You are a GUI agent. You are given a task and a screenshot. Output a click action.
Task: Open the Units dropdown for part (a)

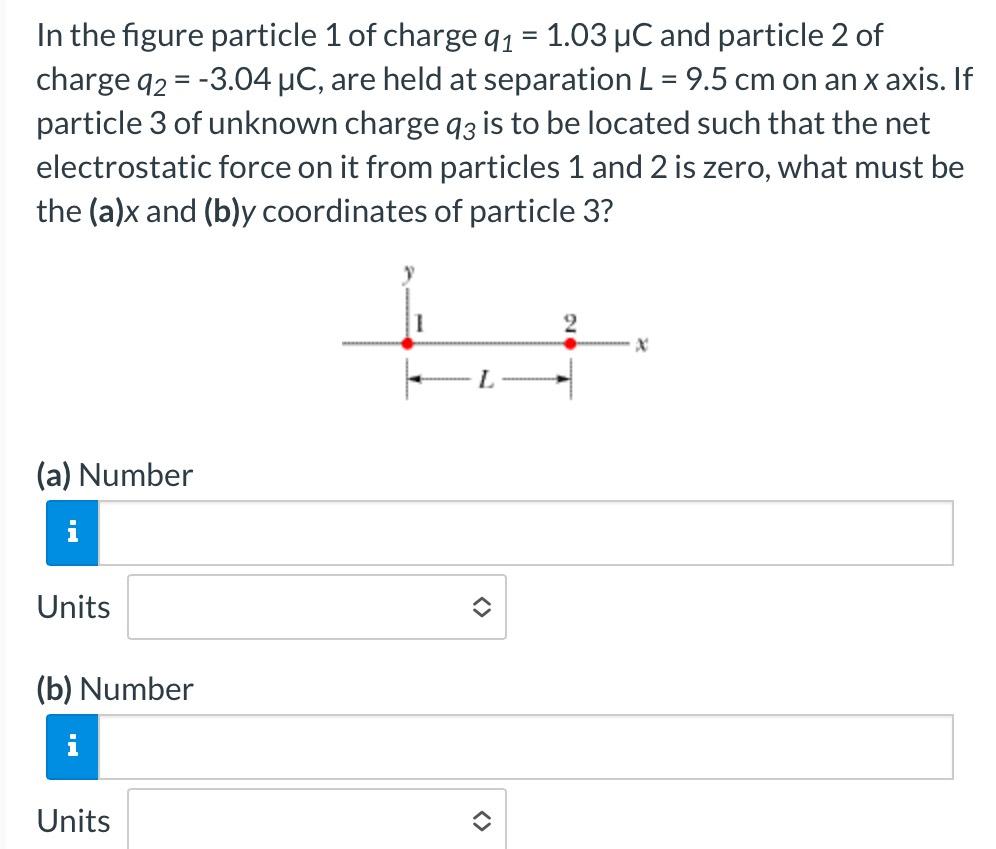(x=316, y=607)
